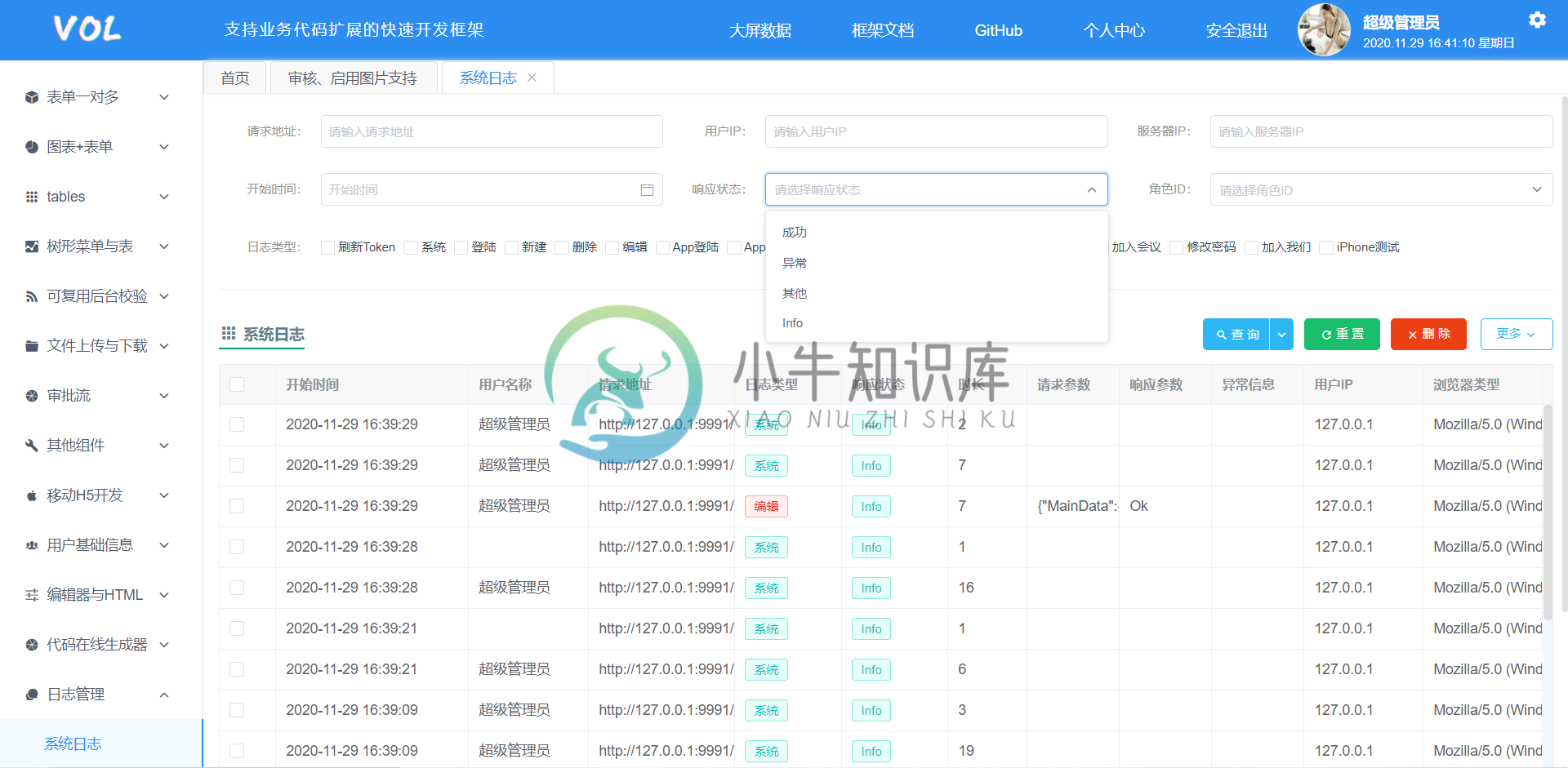This screenshot has width=1568, height=768.
Task: Toggle the 登陆 checkbox
Action: click(x=461, y=247)
